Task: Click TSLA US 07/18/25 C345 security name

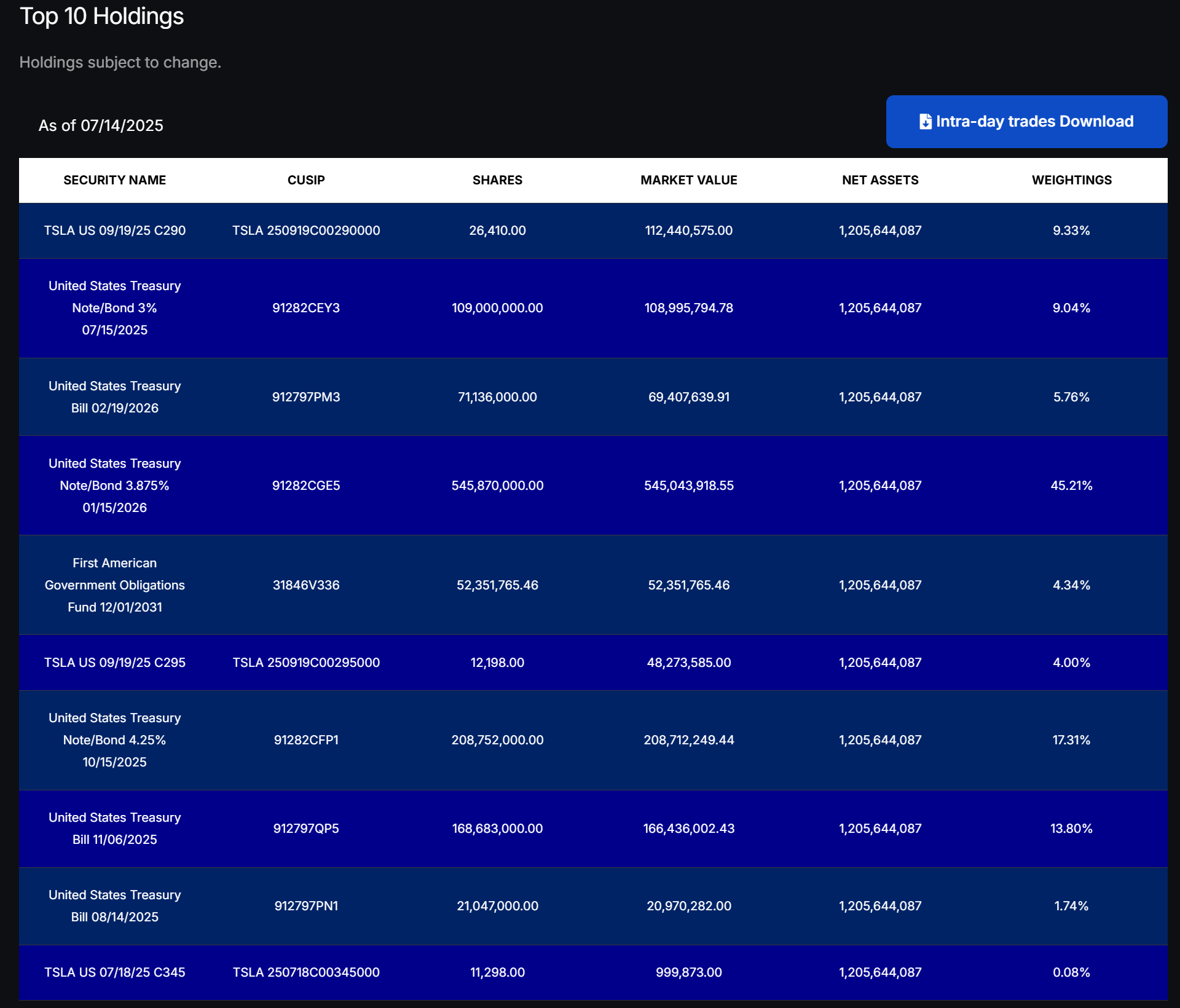Action: tap(115, 972)
